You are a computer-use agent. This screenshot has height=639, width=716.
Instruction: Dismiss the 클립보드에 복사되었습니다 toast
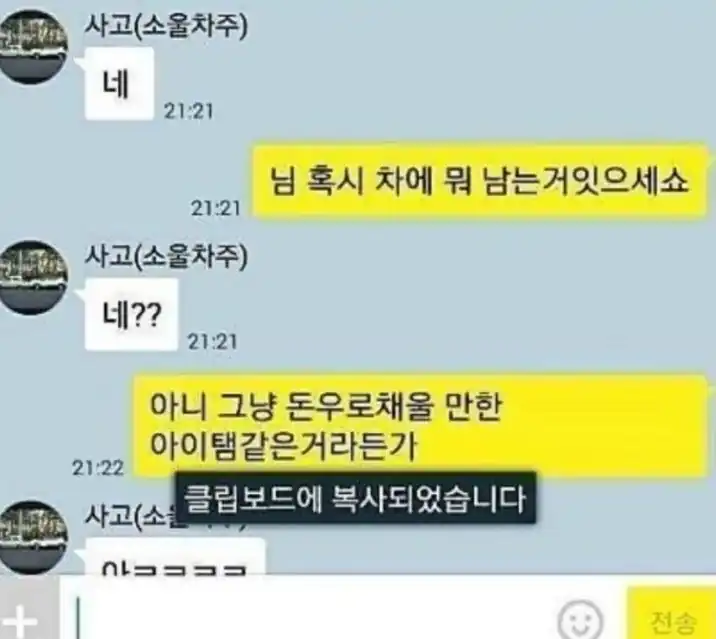(356, 498)
